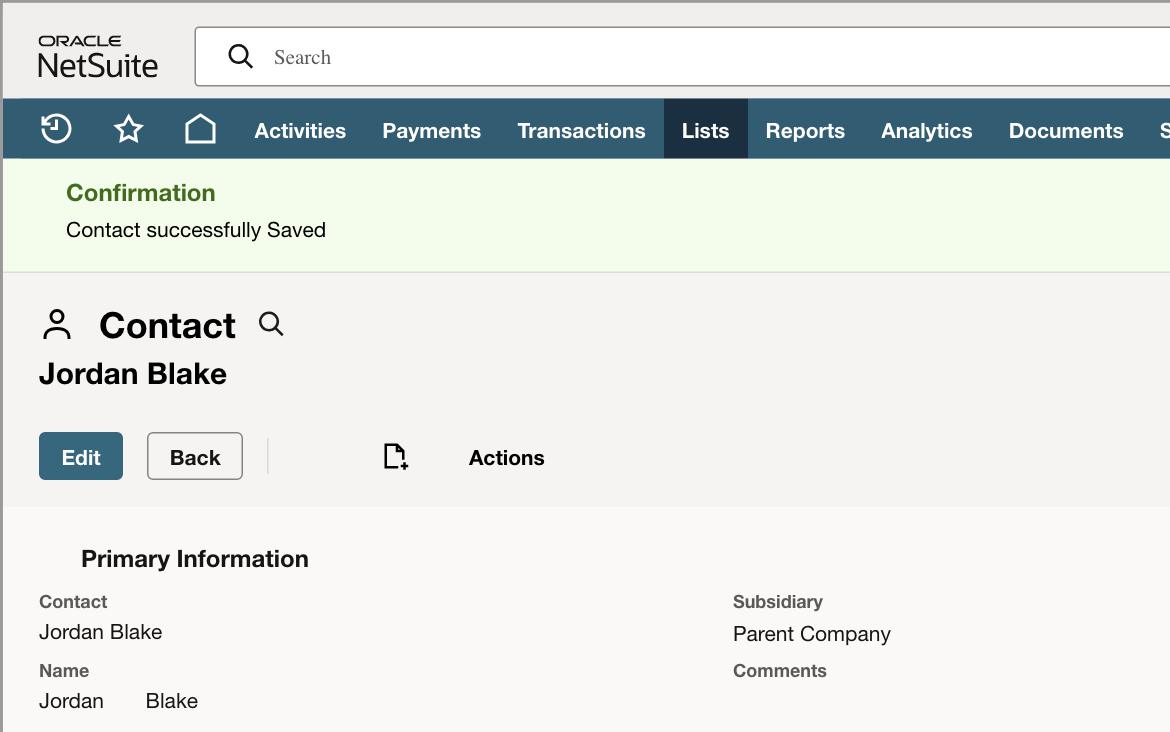
Task: Click the magnifier icon in the search bar
Action: [240, 56]
